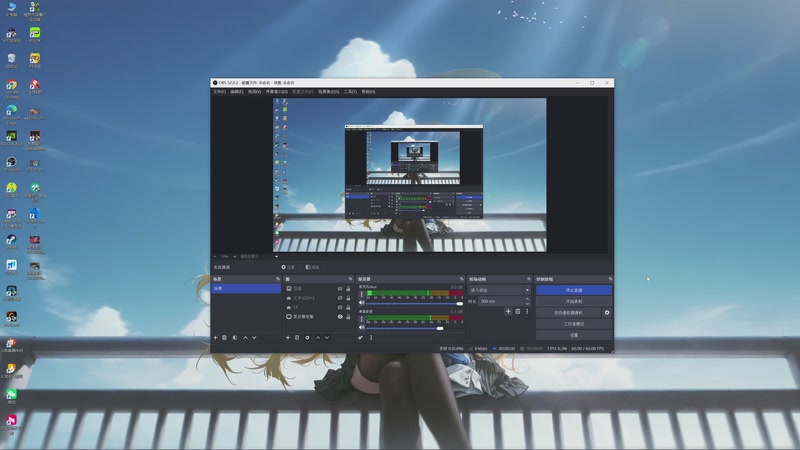Open the 停靠窗口(D) menu
Viewport: 800px width, 450px height.
pyautogui.click(x=277, y=92)
